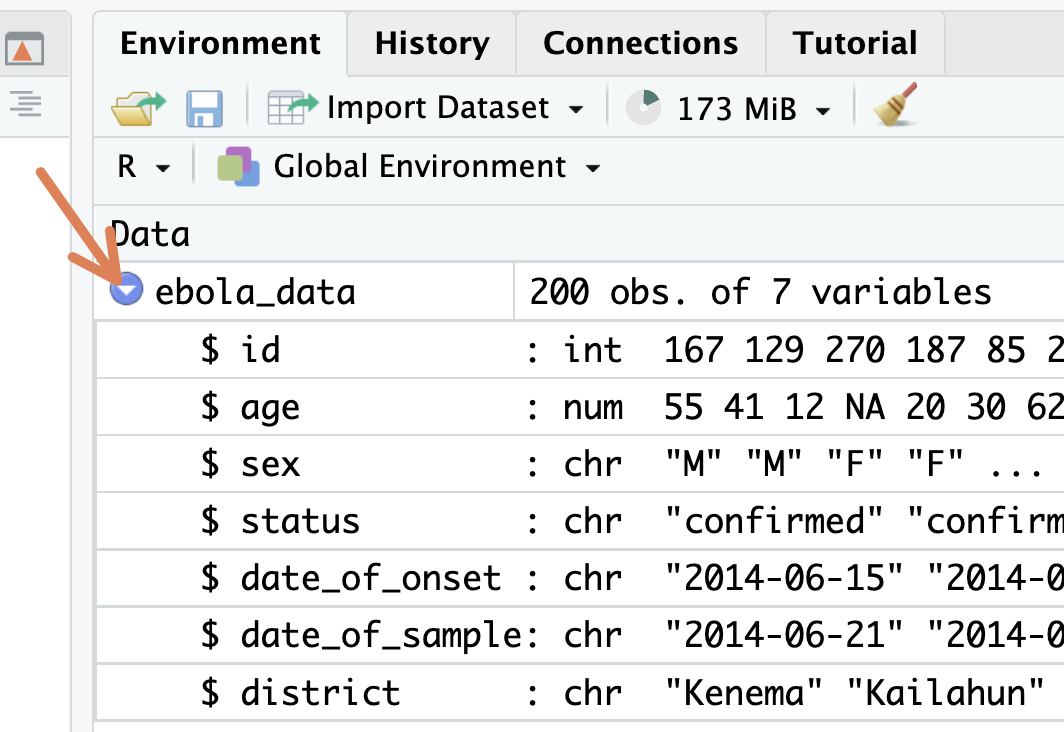Click the broom icon to clear environment
Screen dimensions: 1064x732
[895, 105]
